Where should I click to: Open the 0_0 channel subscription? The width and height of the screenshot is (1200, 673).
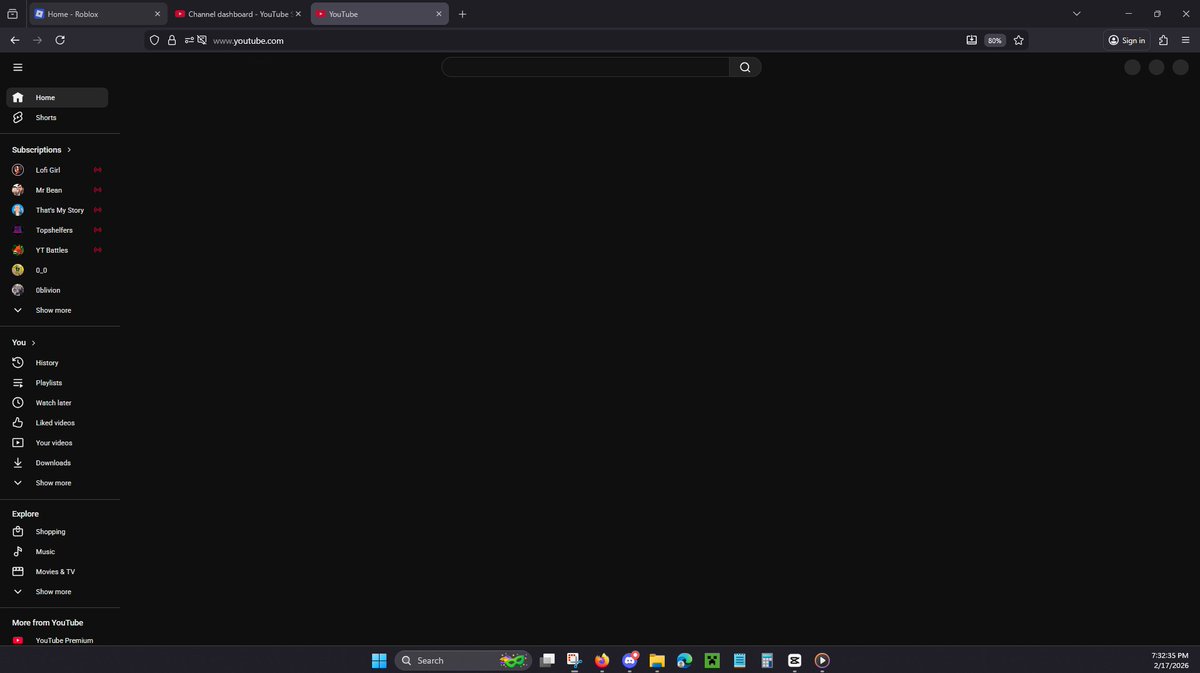click(x=57, y=270)
